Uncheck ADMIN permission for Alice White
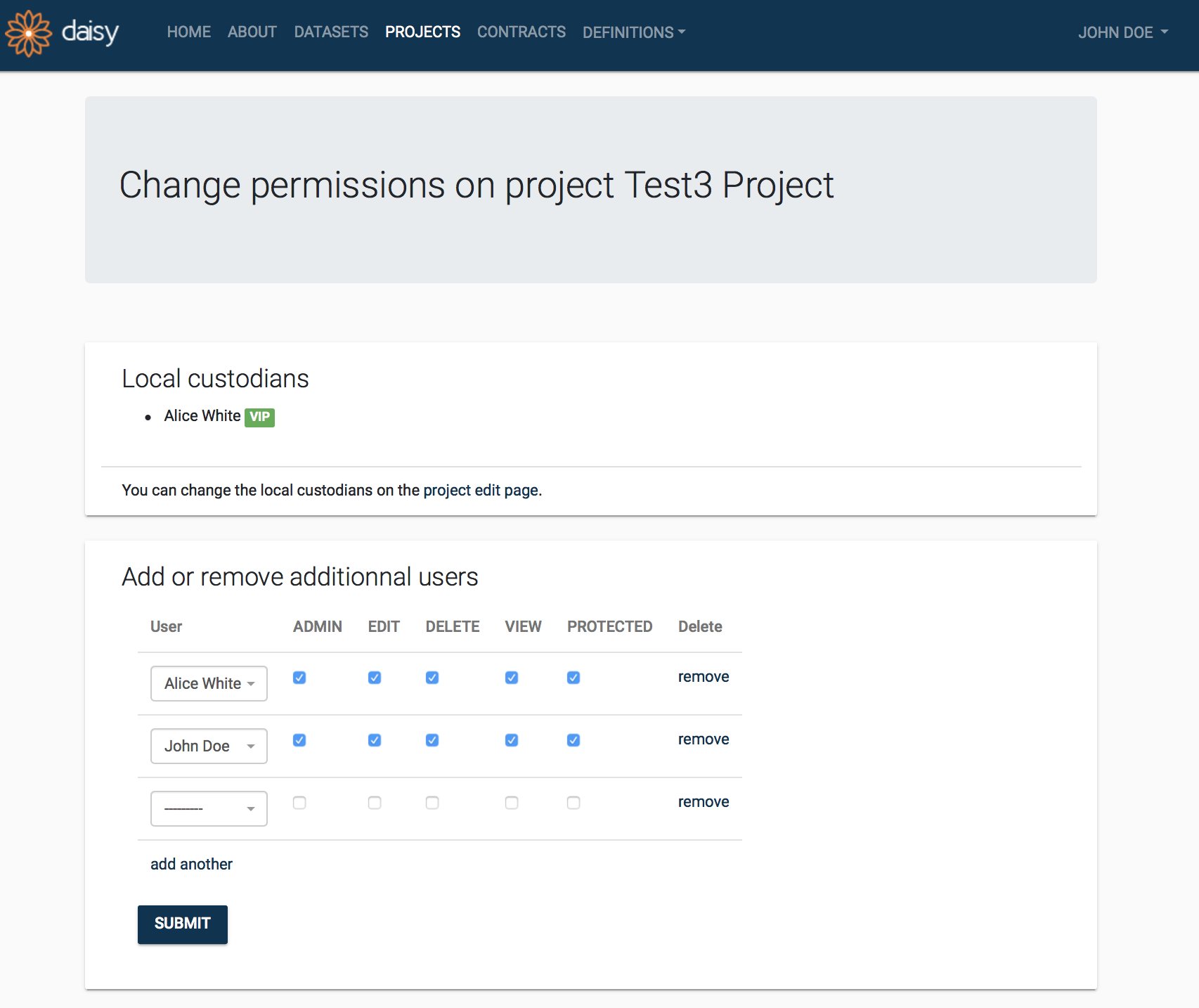 coord(299,678)
